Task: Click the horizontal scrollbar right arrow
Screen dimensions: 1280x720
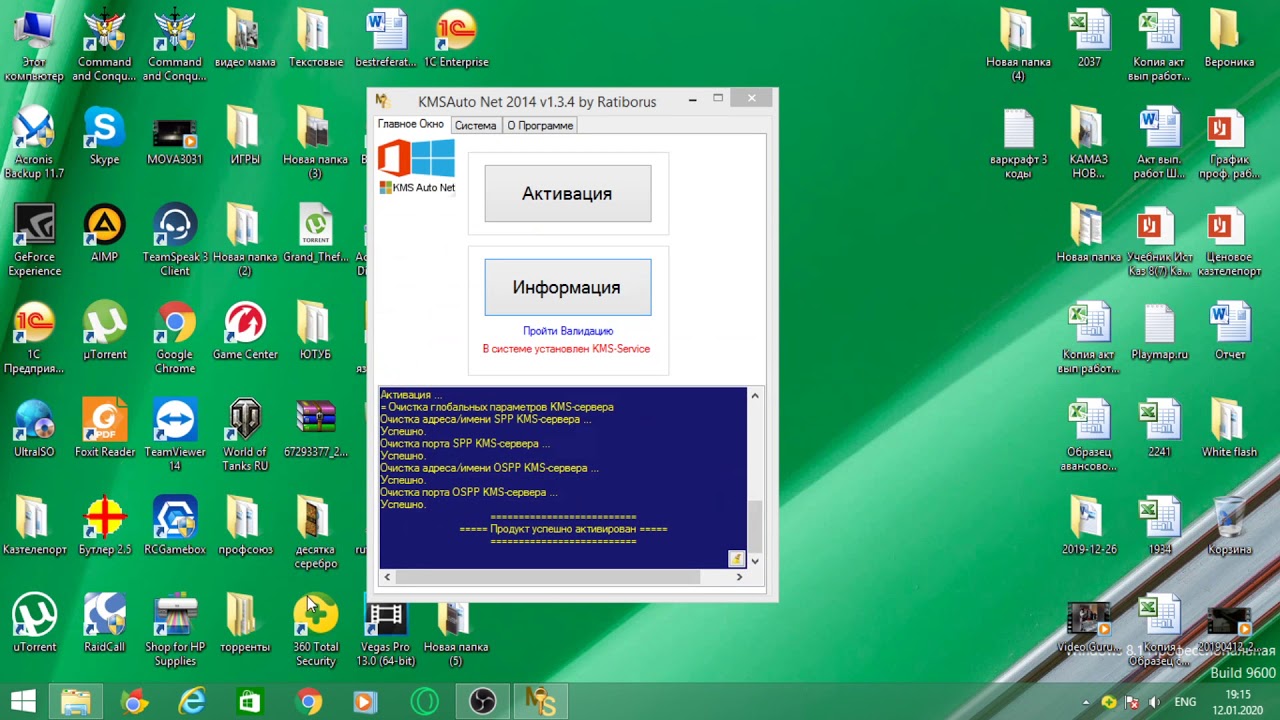Action: click(739, 577)
